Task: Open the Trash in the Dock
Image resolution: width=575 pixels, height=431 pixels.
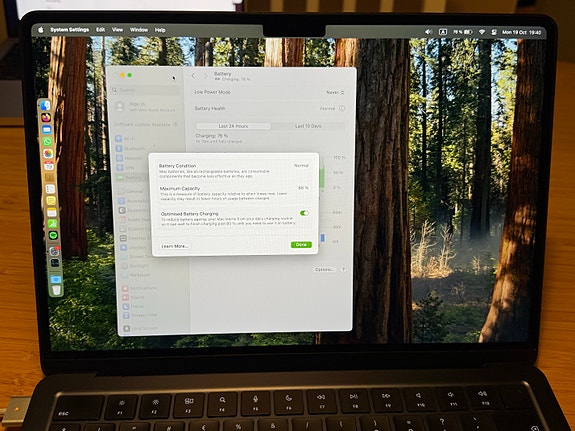Action: coord(56,290)
